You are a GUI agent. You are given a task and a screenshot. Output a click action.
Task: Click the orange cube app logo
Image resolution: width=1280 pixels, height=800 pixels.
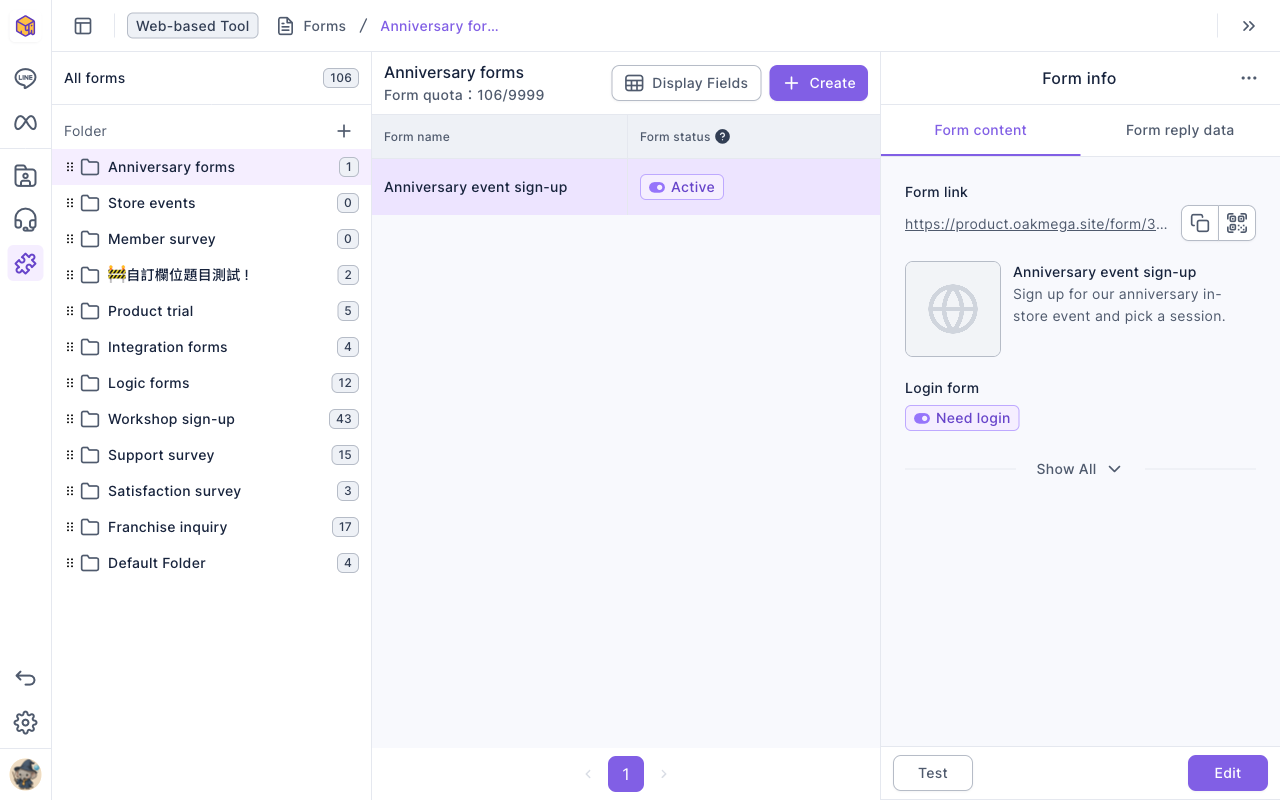click(25, 26)
